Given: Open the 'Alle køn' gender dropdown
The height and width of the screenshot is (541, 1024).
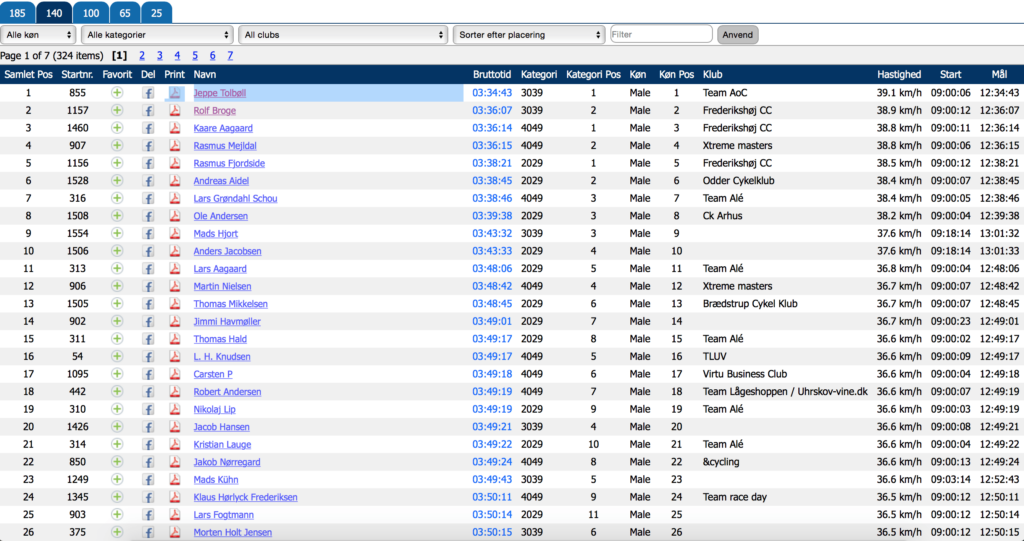Looking at the screenshot, I should click(38, 35).
